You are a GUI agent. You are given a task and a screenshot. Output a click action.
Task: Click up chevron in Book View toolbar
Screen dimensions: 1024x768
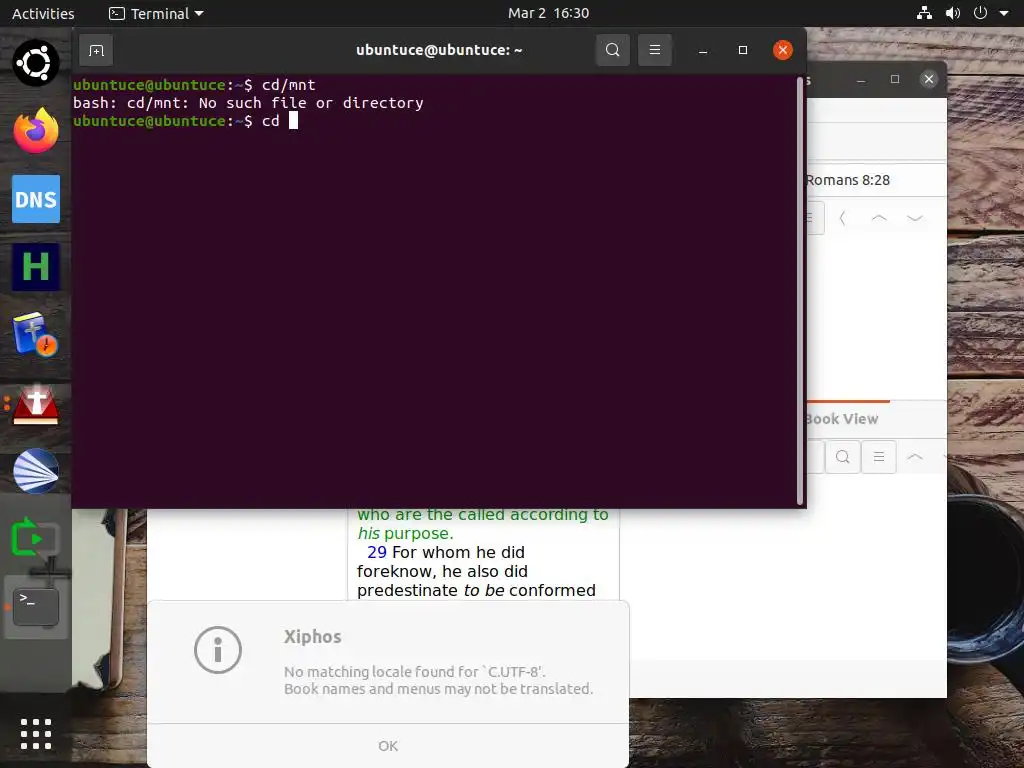click(x=915, y=457)
